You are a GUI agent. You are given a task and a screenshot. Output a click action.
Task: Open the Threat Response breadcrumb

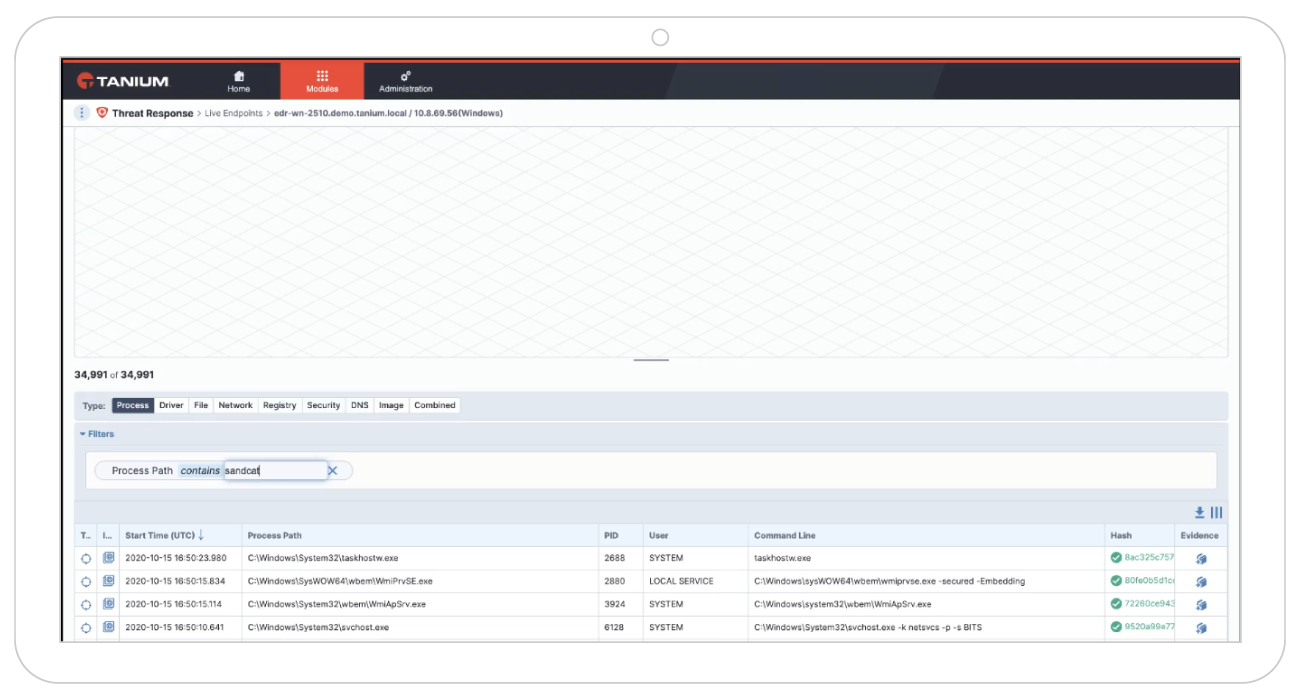(x=152, y=113)
